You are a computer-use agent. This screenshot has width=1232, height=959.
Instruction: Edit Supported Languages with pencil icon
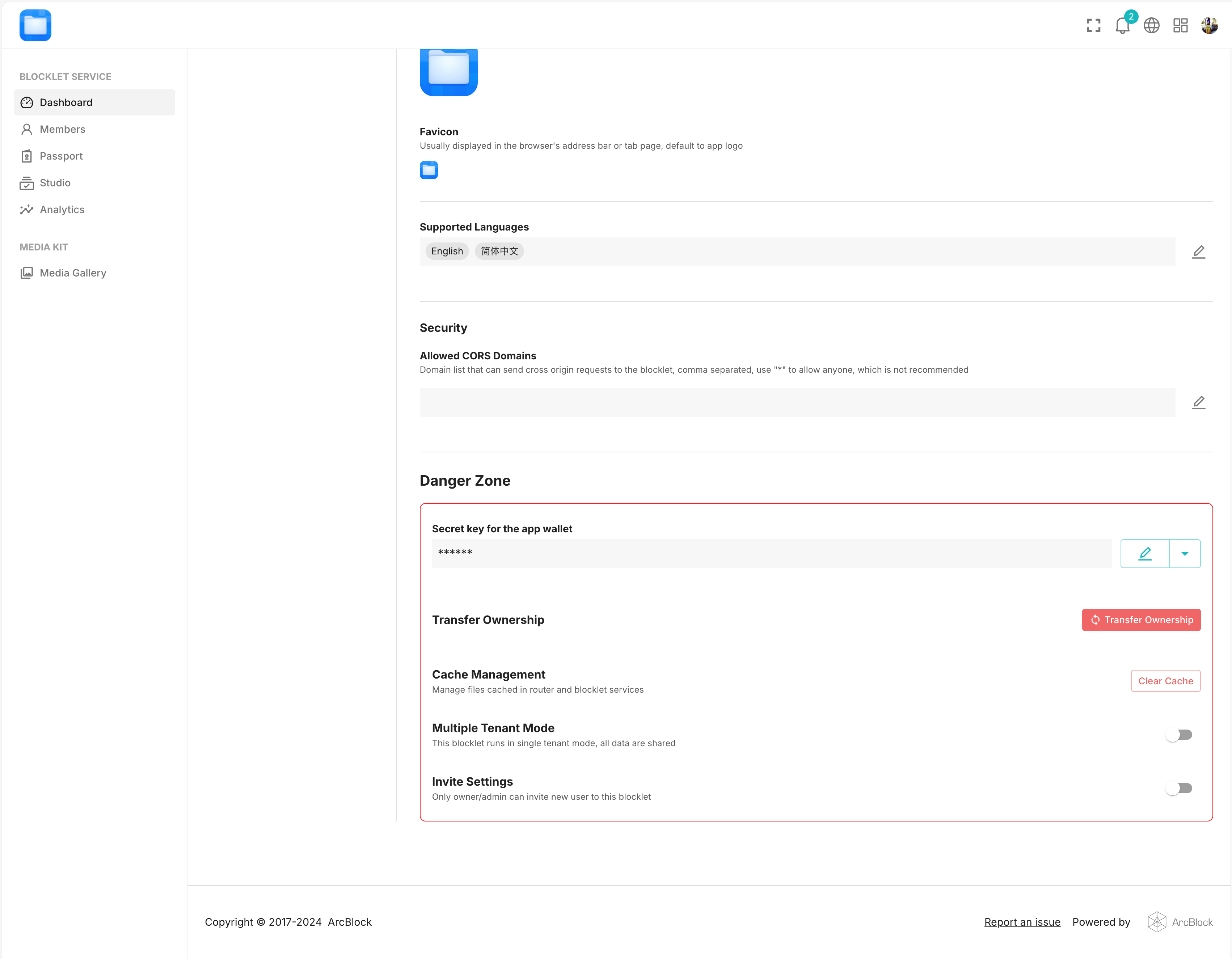pos(1198,252)
